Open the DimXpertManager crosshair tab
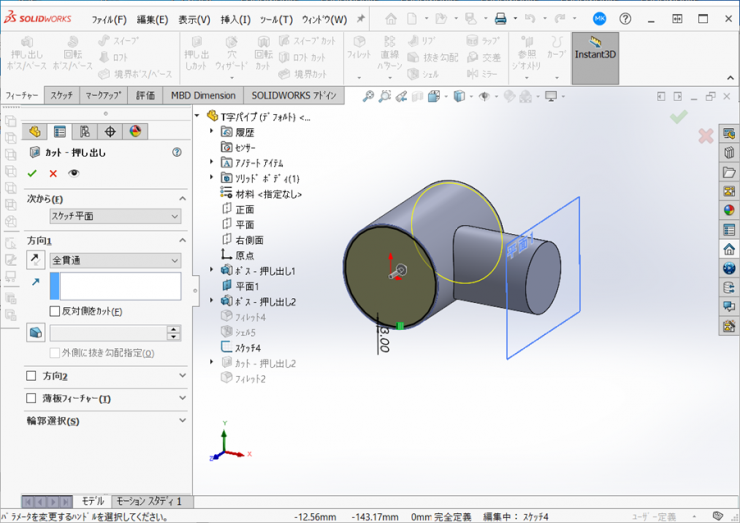740x523 pixels. click(110, 132)
